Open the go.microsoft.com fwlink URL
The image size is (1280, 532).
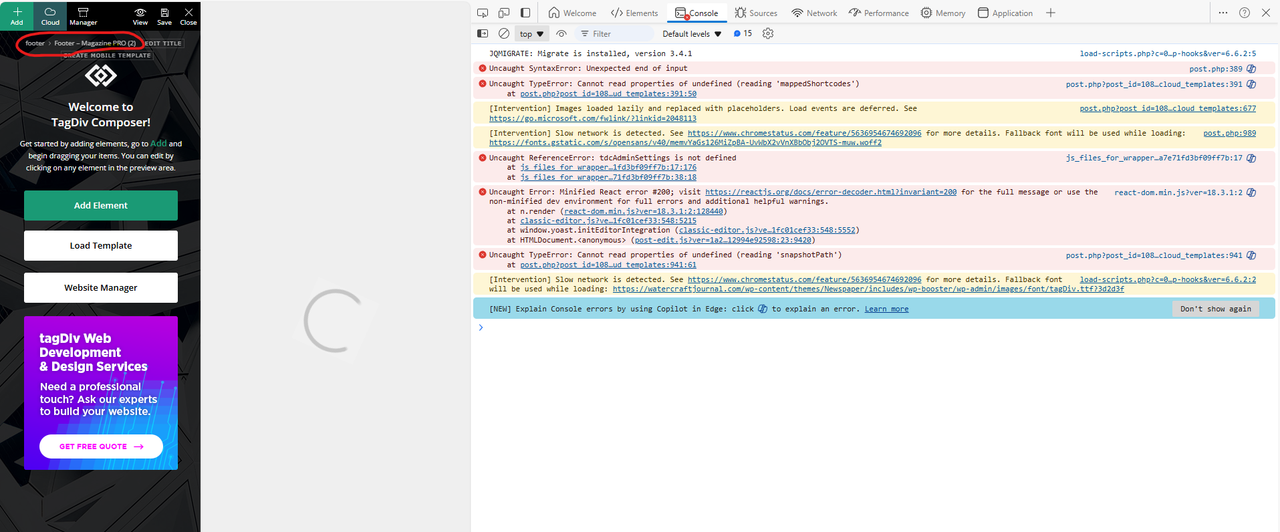tap(593, 118)
